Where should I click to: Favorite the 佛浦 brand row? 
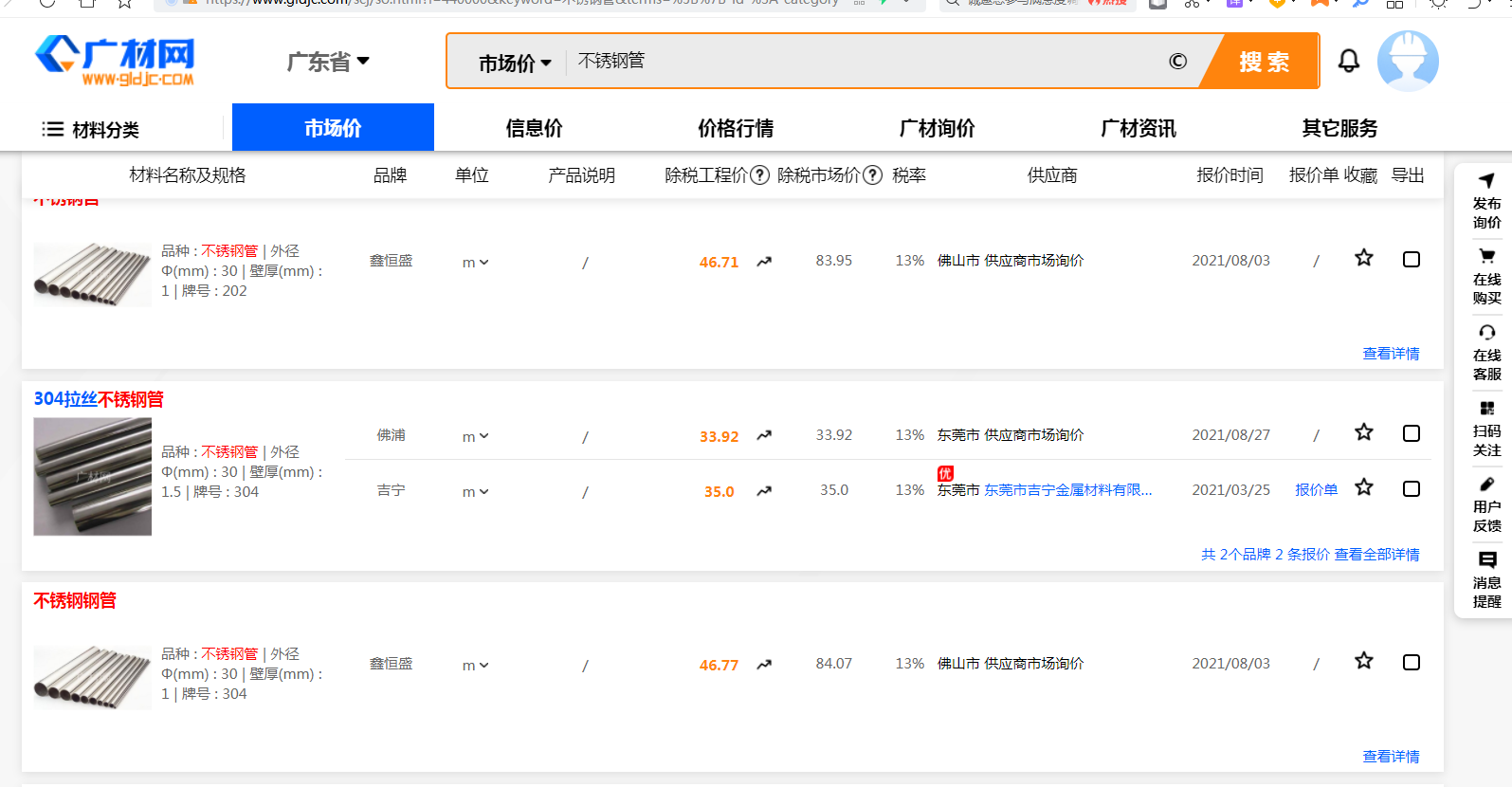[1363, 432]
